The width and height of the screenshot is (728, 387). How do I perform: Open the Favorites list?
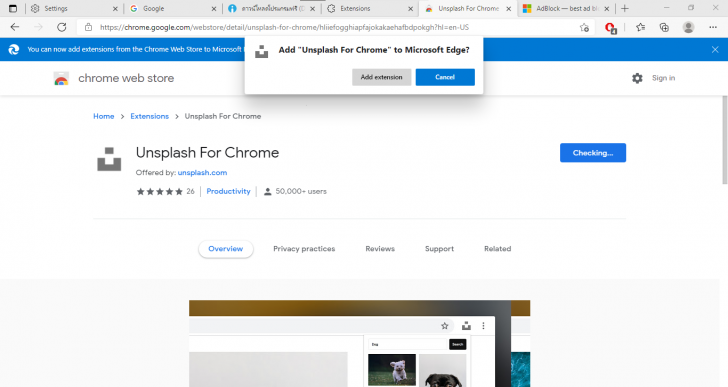(x=640, y=27)
